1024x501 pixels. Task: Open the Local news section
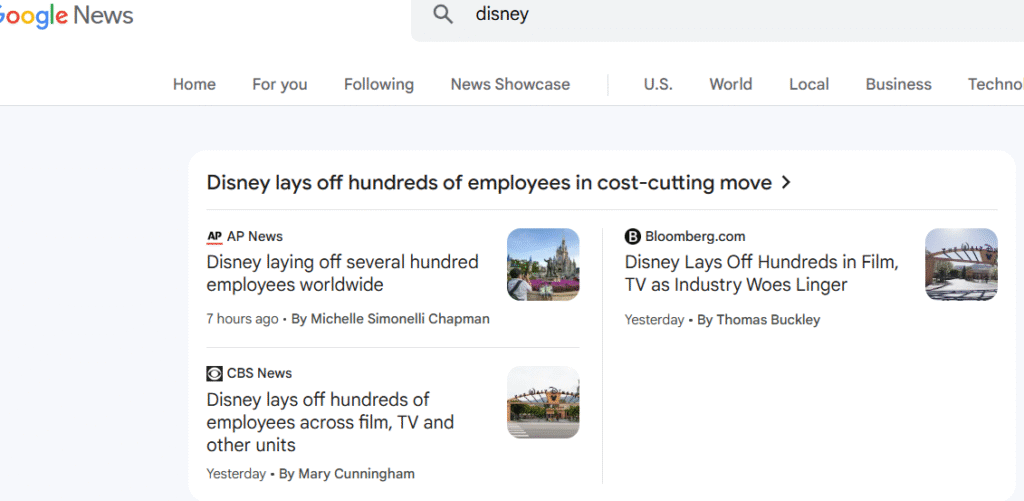pos(808,84)
